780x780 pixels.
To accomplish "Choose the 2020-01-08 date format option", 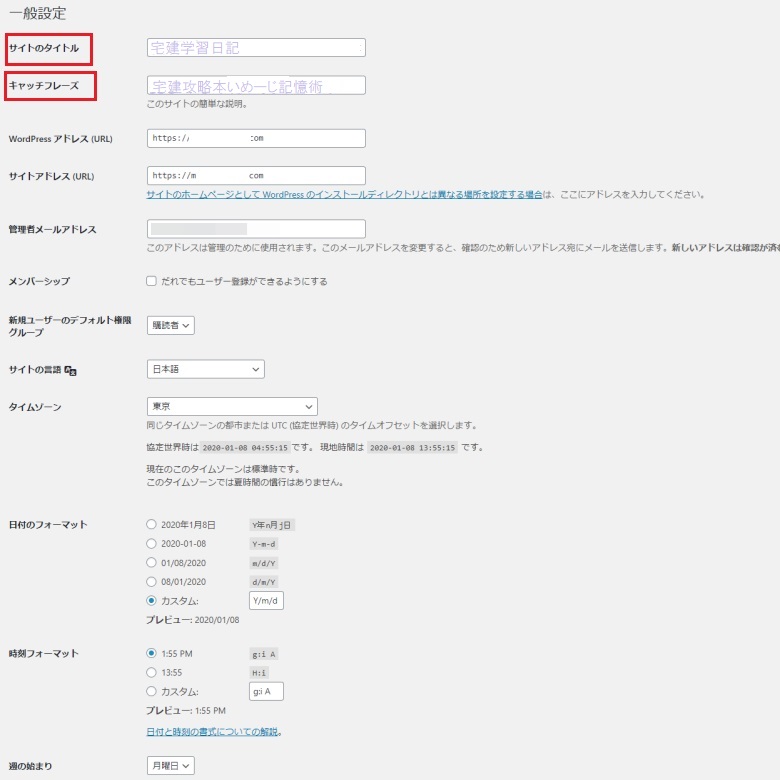I will coord(152,544).
